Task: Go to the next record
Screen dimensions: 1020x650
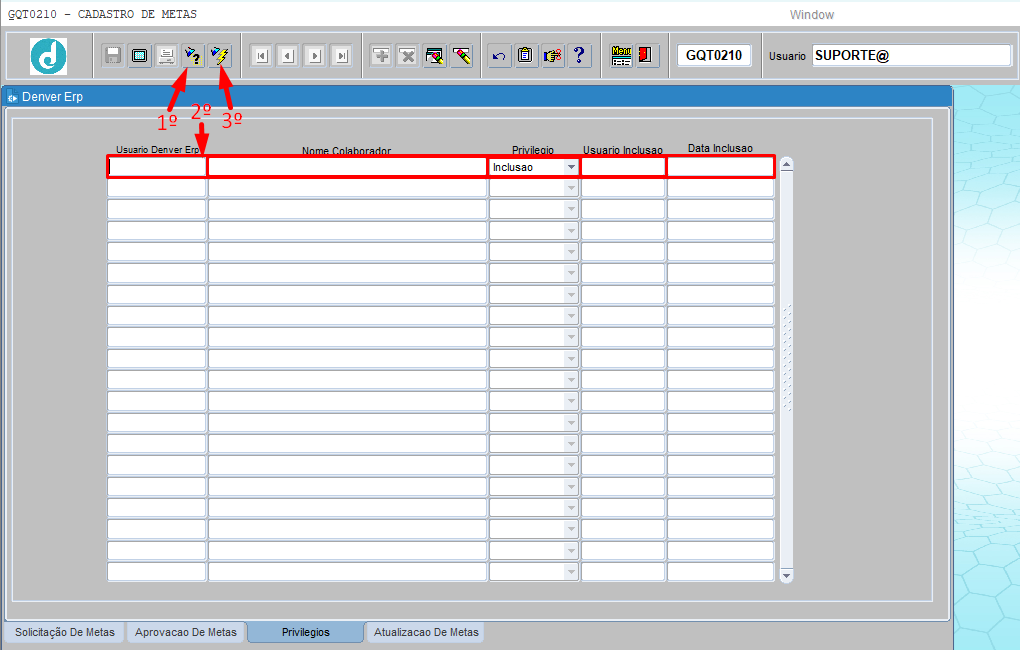Action: coord(315,56)
